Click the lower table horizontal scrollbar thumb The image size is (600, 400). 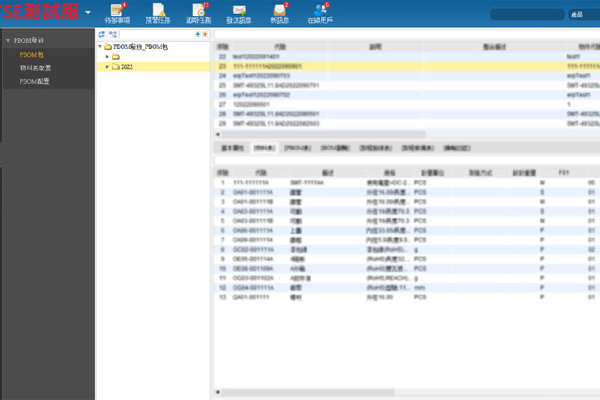point(308,392)
